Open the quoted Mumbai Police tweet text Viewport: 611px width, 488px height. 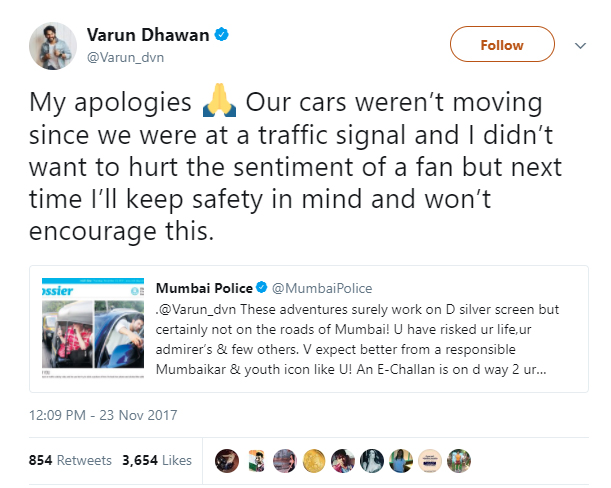tap(357, 339)
